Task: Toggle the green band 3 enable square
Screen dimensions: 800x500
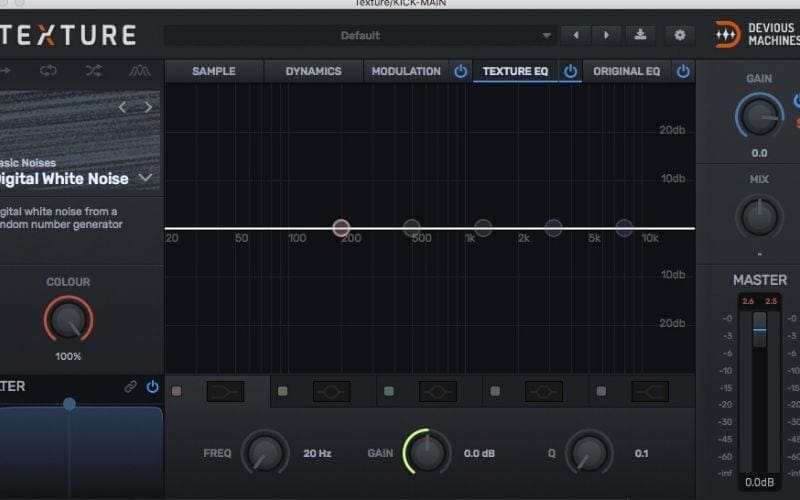Action: coord(389,391)
